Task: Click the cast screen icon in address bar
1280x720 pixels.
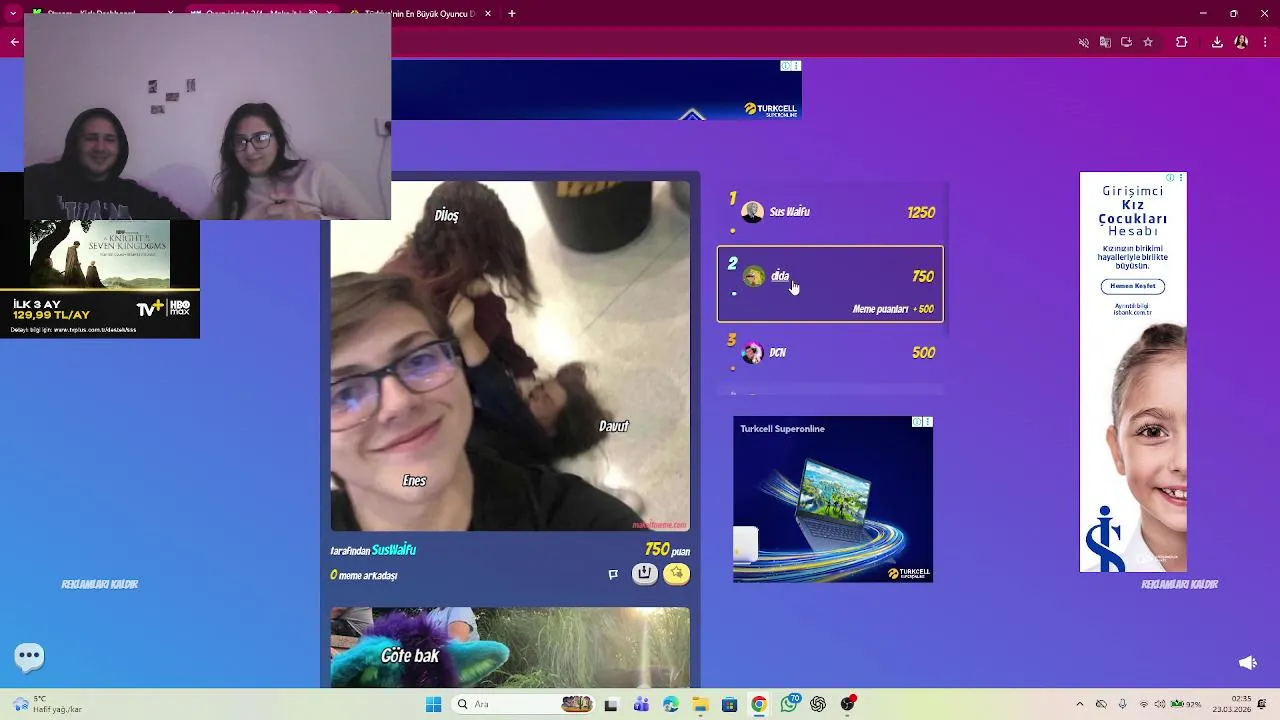Action: [x=1126, y=42]
